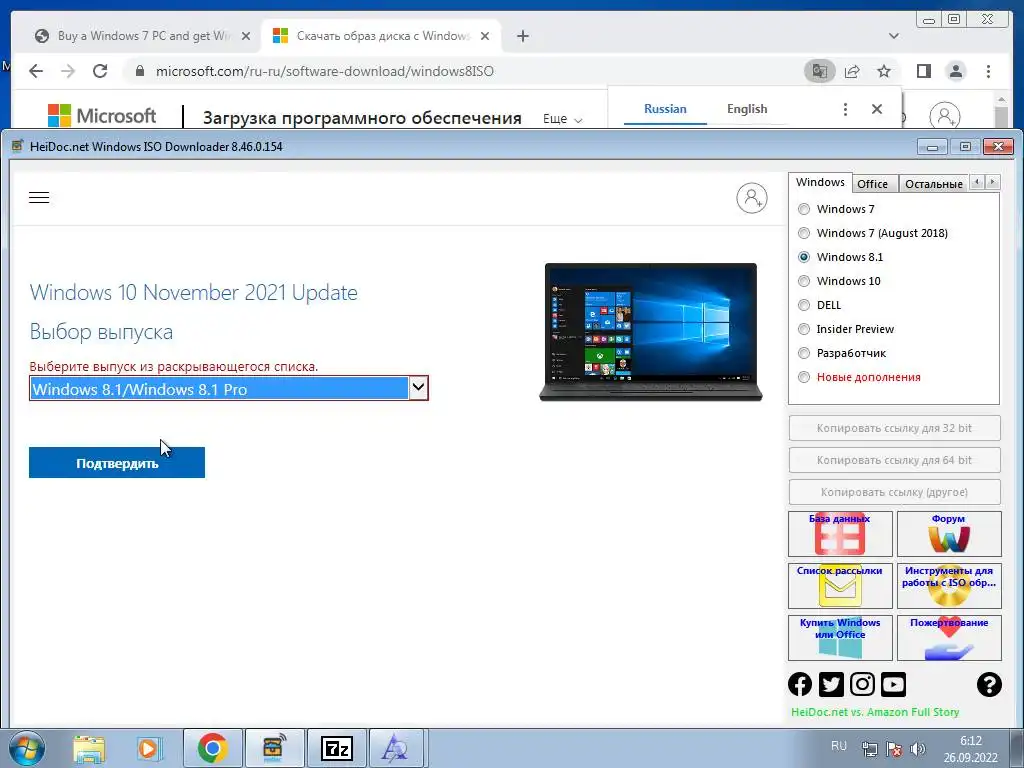Click the sign-in profile icon in HeiDoc window
The width and height of the screenshot is (1024, 768).
point(752,198)
